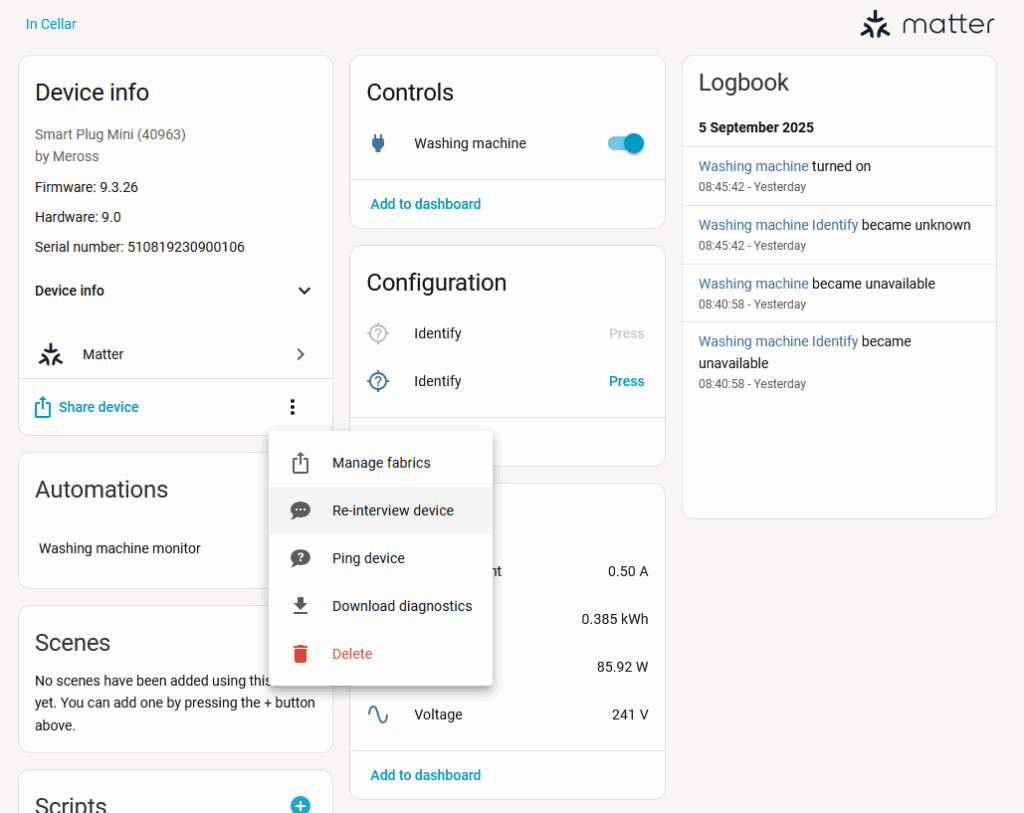Click Add to dashboard under Controls
Image resolution: width=1024 pixels, height=813 pixels.
[425, 203]
